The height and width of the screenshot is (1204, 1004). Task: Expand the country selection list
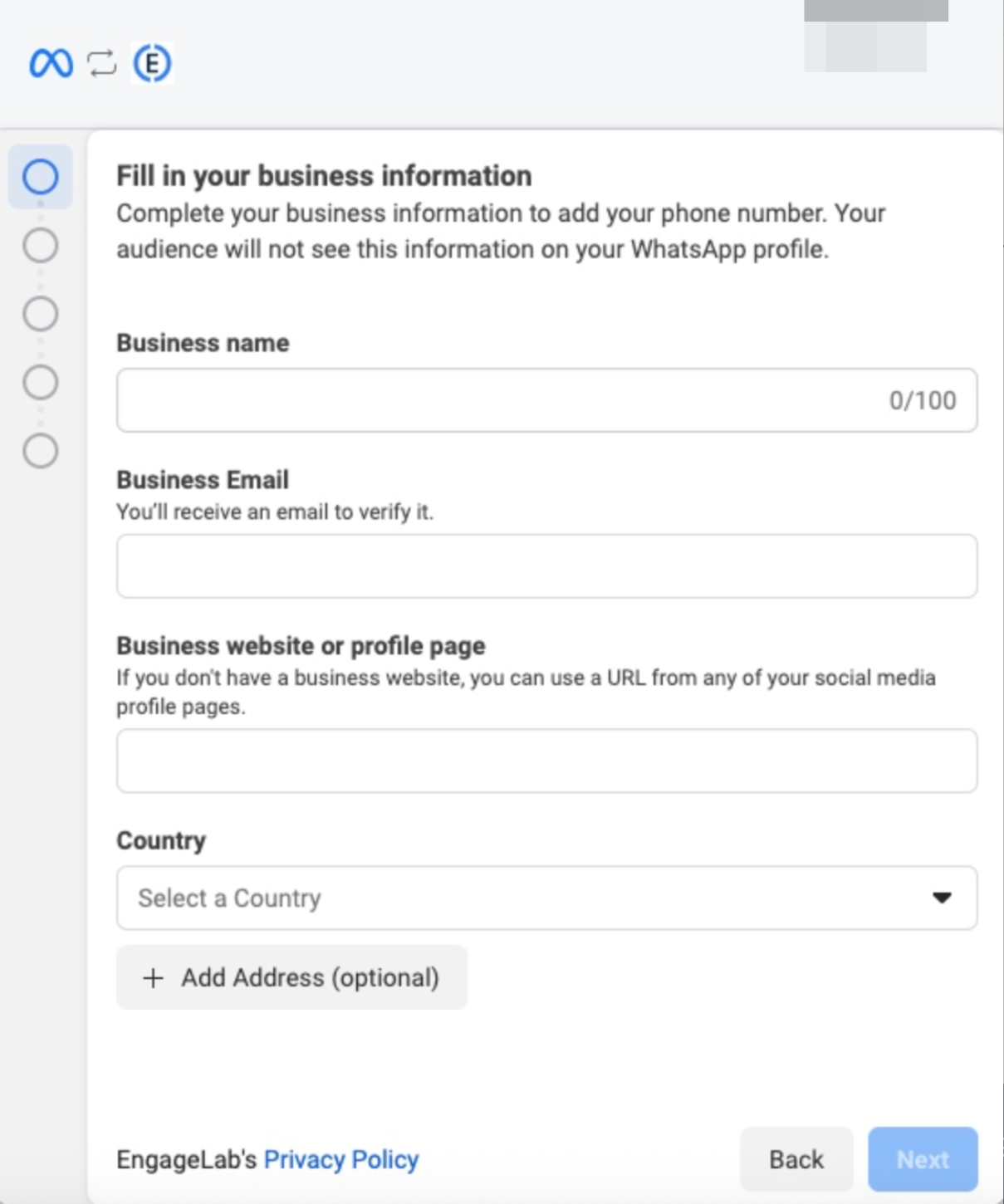546,898
